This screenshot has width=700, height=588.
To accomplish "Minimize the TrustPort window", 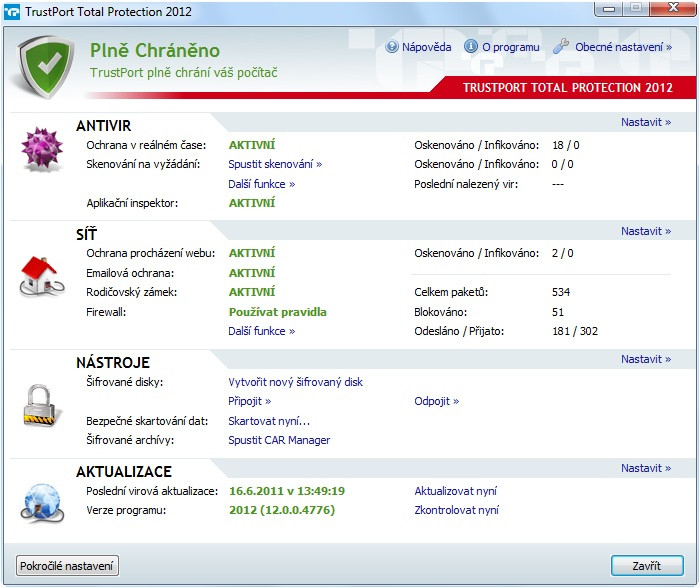I will (x=608, y=8).
